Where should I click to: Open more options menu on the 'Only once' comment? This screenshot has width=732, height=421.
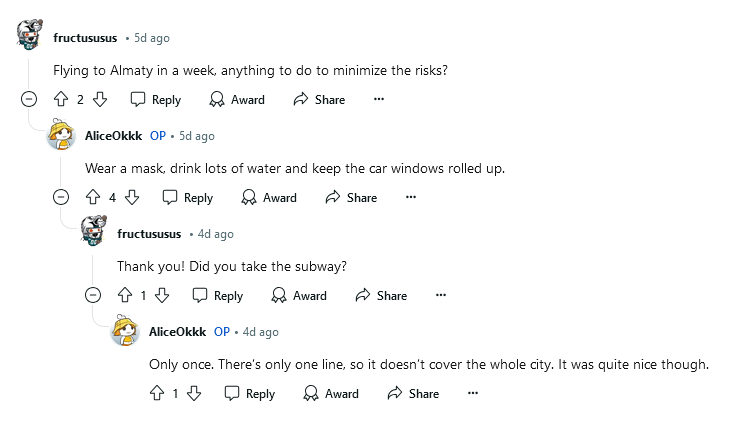pyautogui.click(x=474, y=393)
